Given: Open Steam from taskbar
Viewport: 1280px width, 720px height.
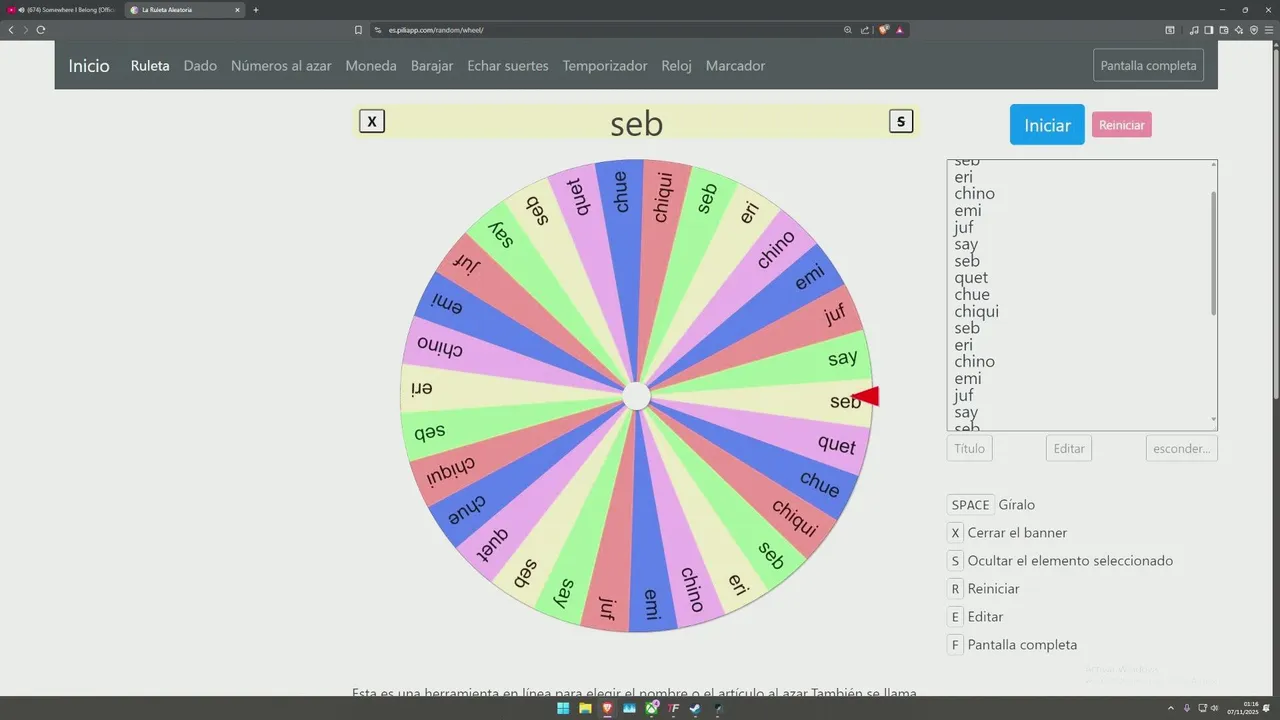Looking at the screenshot, I should (x=696, y=709).
